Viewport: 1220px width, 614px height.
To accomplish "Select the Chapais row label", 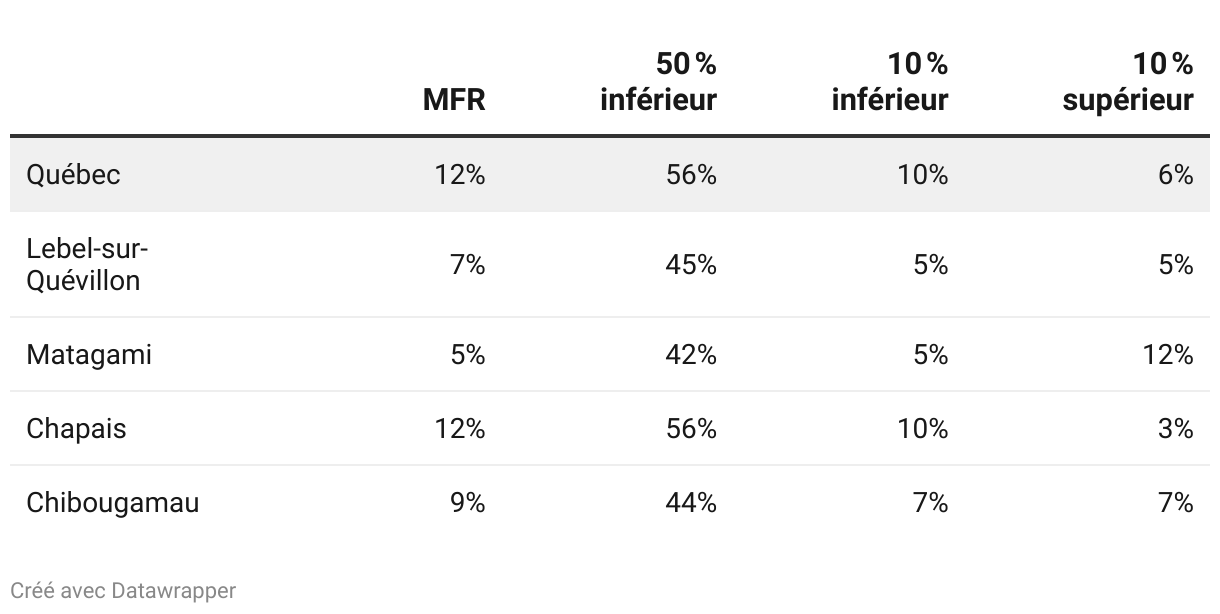I will pyautogui.click(x=76, y=429).
